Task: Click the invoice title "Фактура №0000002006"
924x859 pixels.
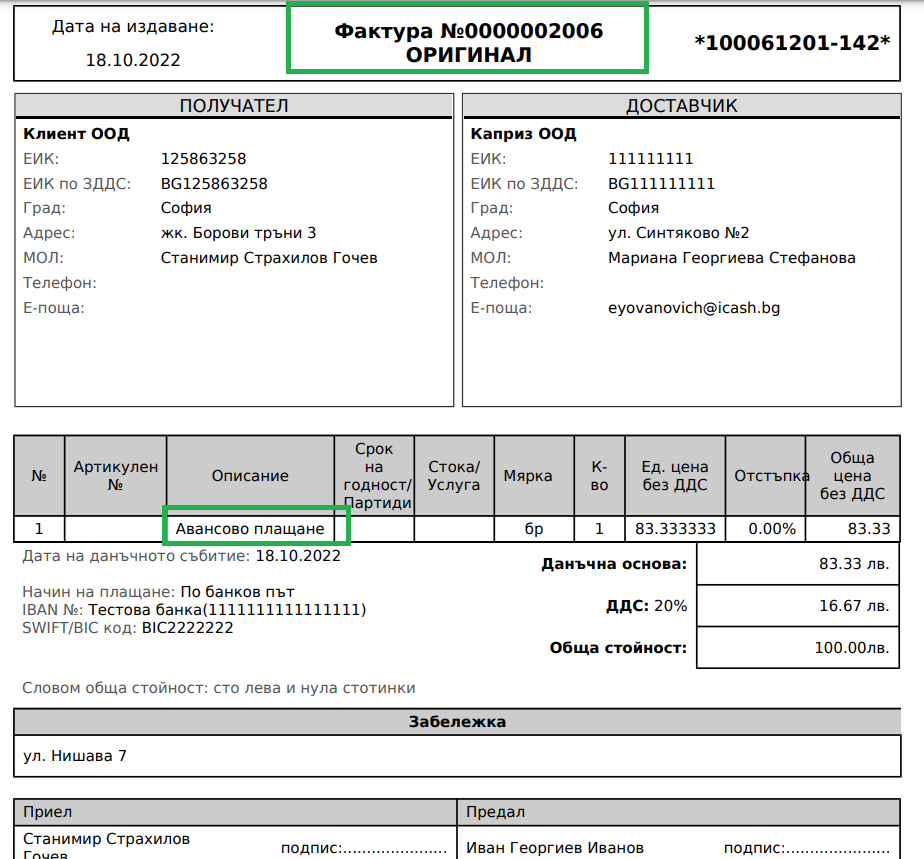Action: pyautogui.click(x=468, y=31)
